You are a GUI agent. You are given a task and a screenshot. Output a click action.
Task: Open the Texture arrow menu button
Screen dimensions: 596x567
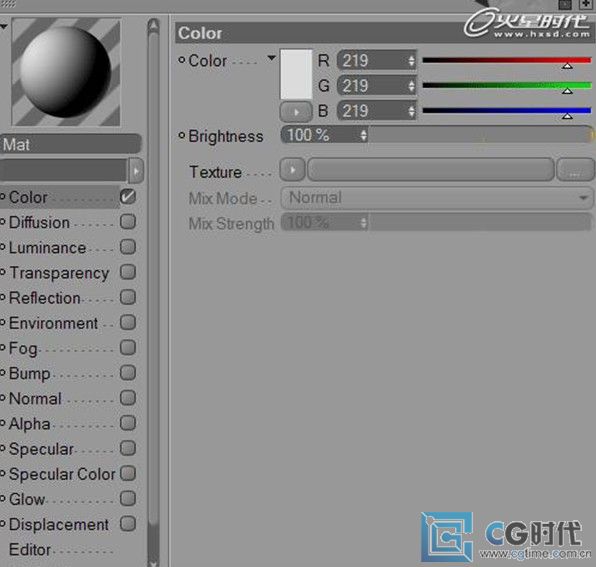[292, 170]
